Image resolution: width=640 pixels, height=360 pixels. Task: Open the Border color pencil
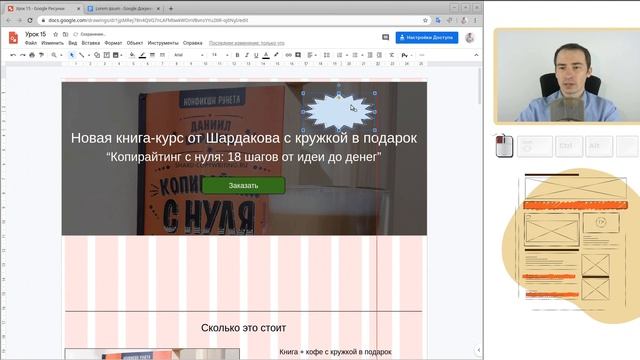pos(142,55)
